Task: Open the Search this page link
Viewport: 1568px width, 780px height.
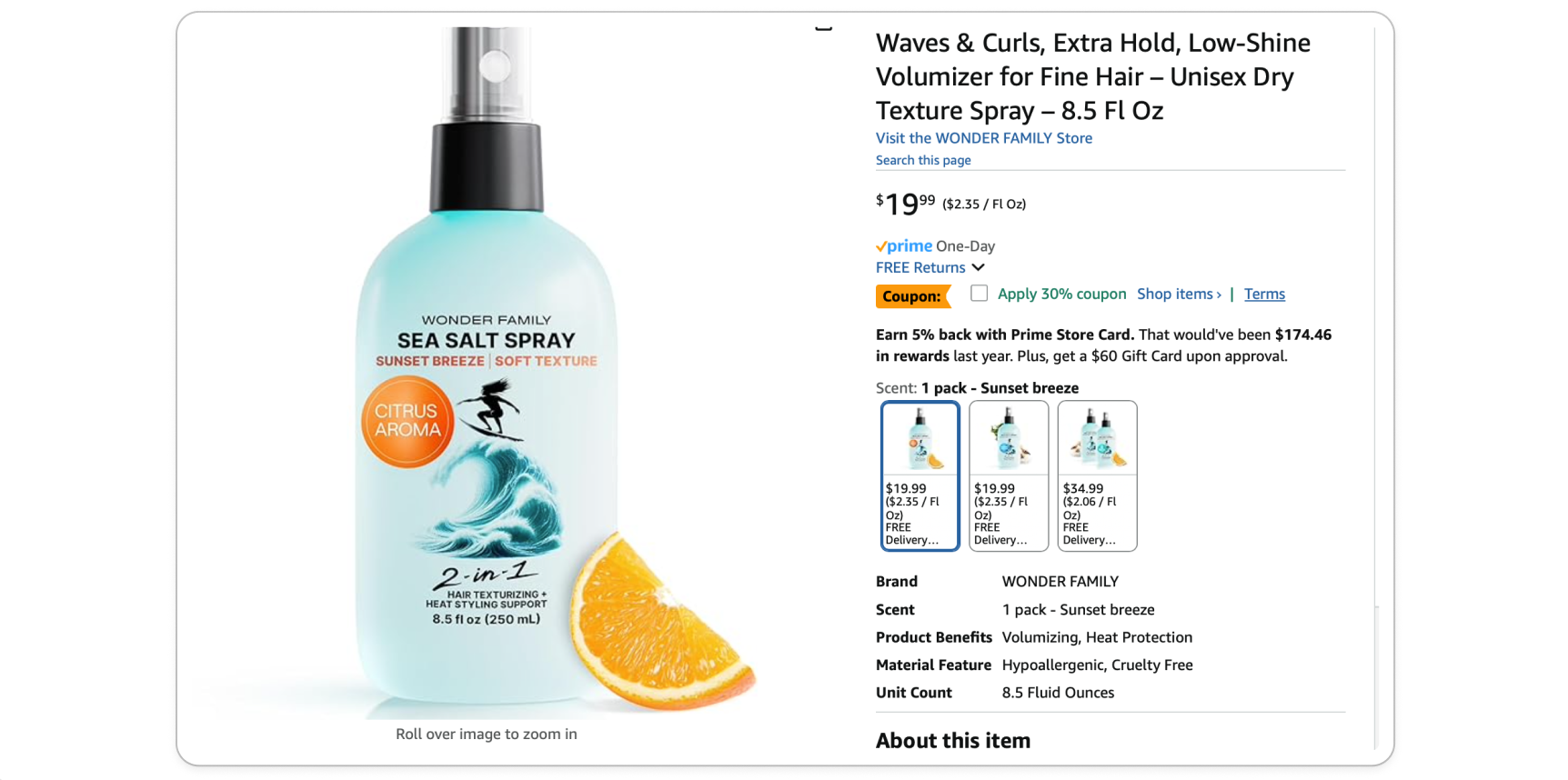Action: point(923,160)
